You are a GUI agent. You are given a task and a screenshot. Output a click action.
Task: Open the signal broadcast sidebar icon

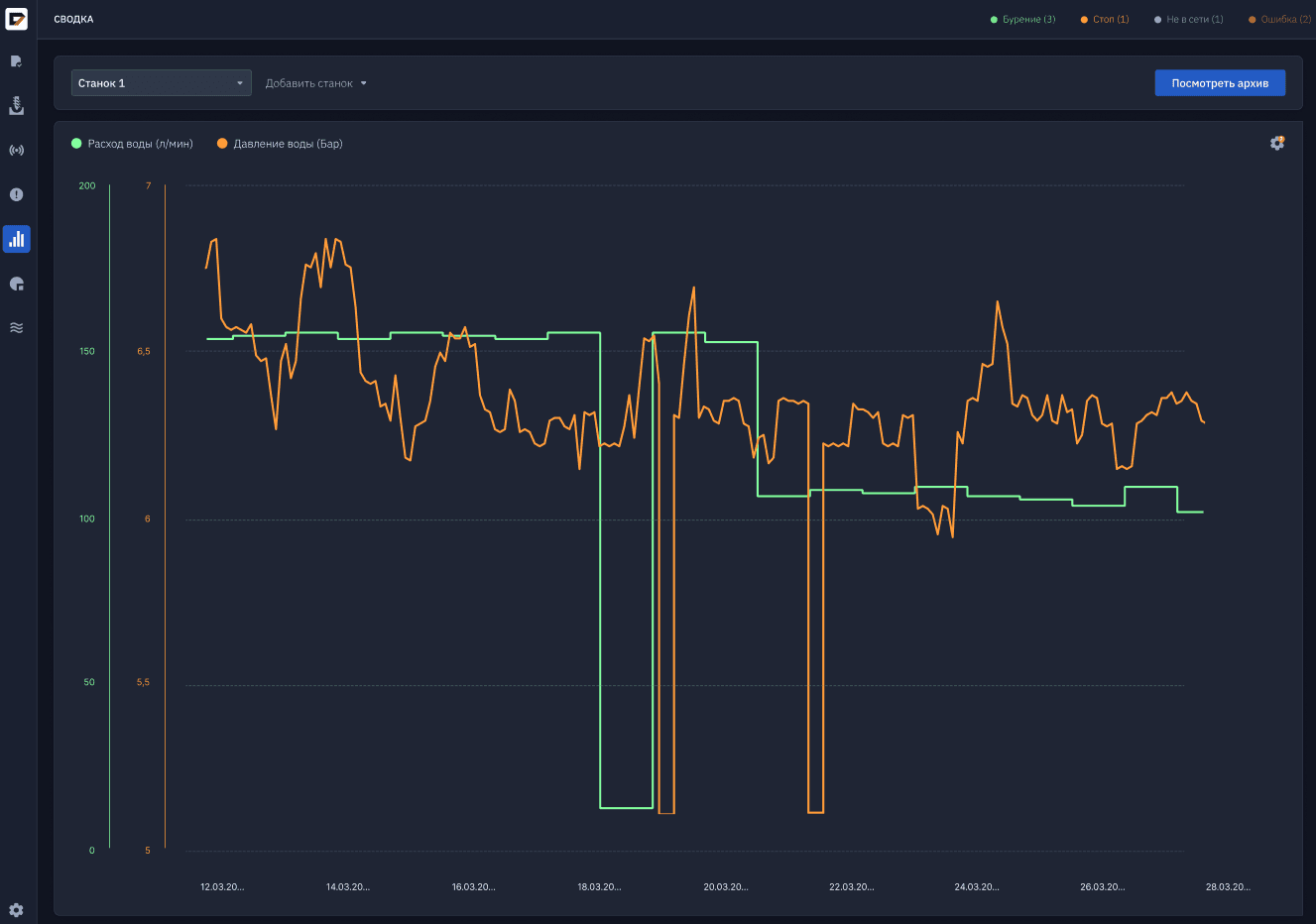point(17,151)
